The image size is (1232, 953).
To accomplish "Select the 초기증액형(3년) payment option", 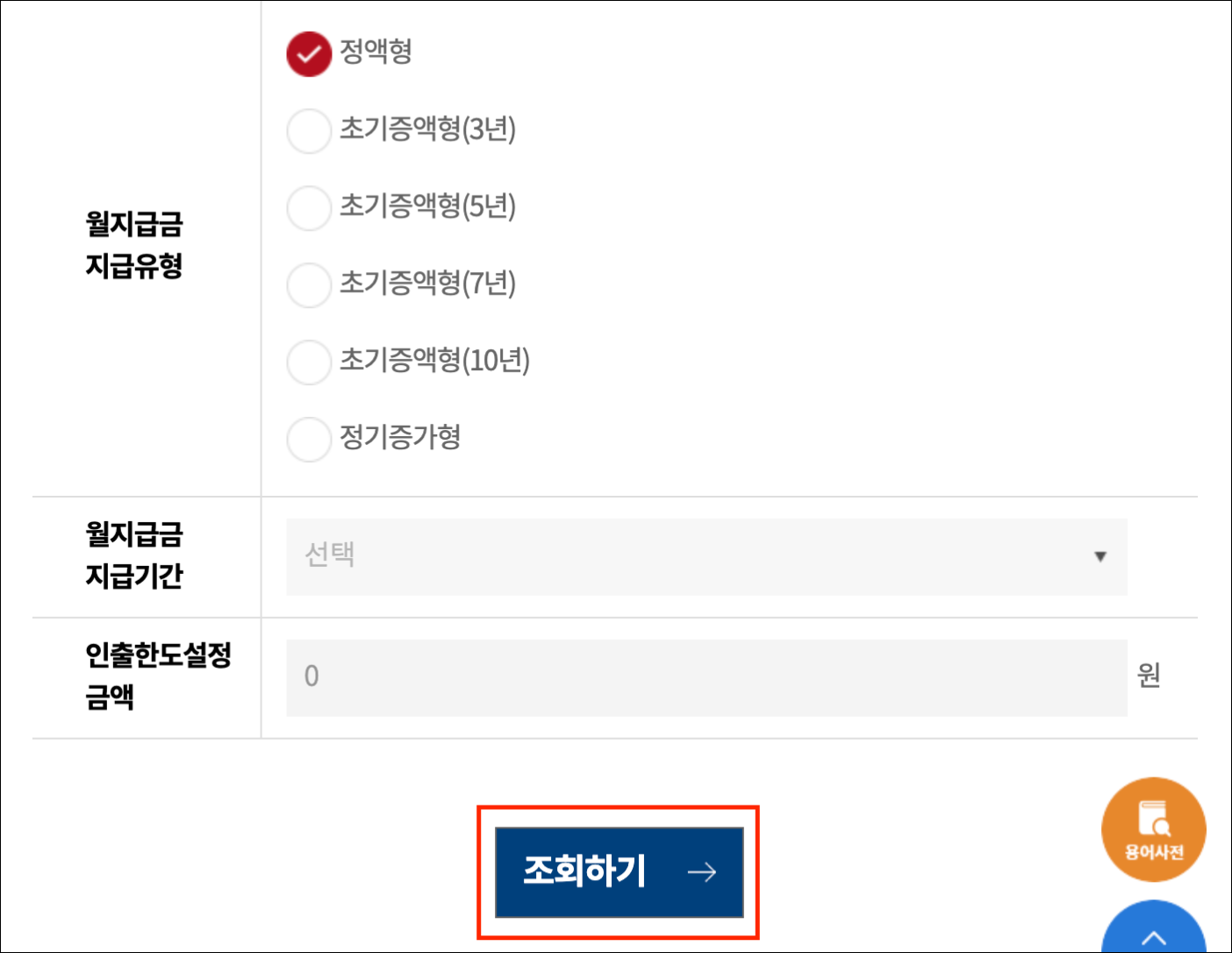I will pyautogui.click(x=309, y=131).
